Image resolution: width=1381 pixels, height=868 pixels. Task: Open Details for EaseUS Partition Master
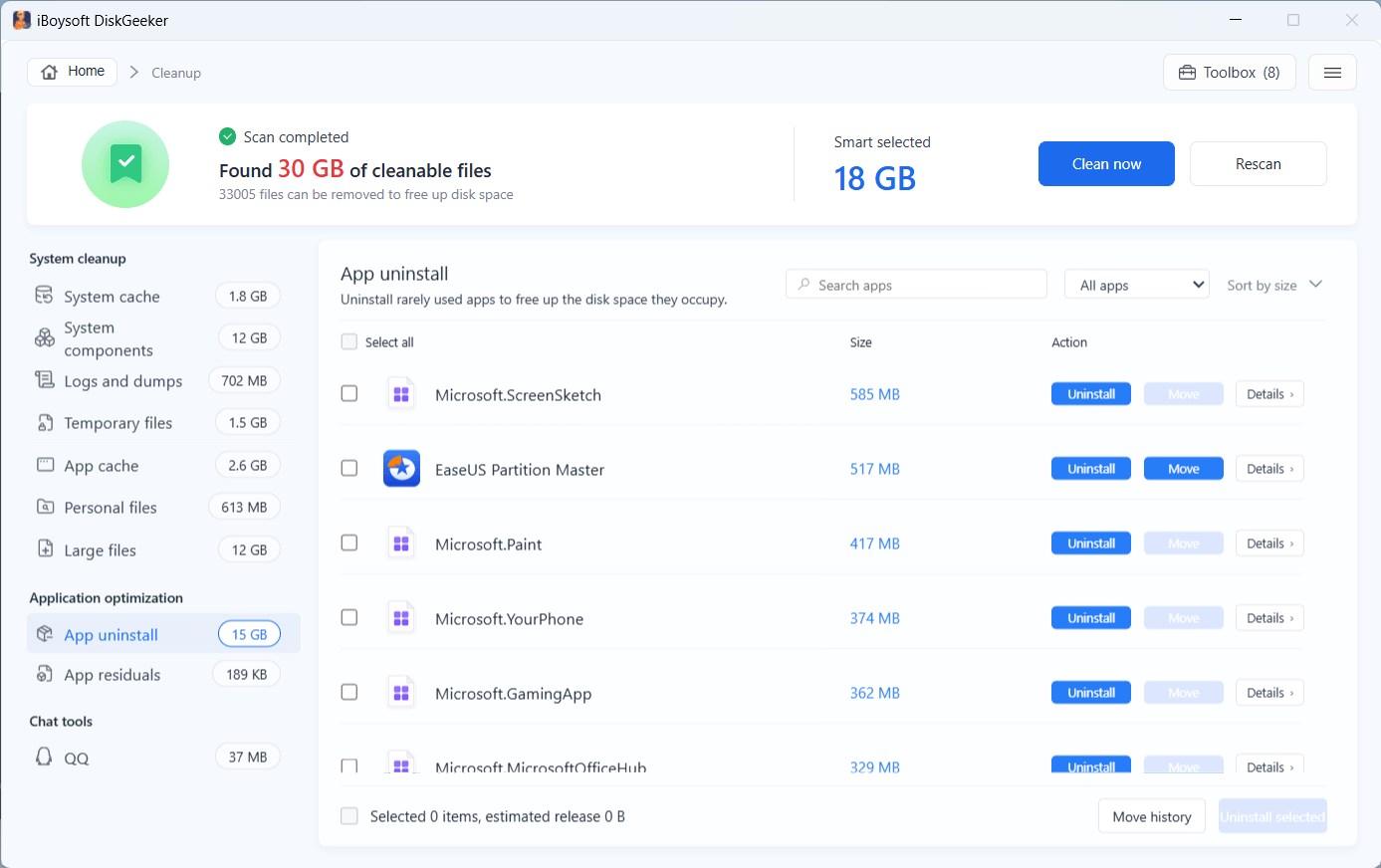pyautogui.click(x=1269, y=469)
